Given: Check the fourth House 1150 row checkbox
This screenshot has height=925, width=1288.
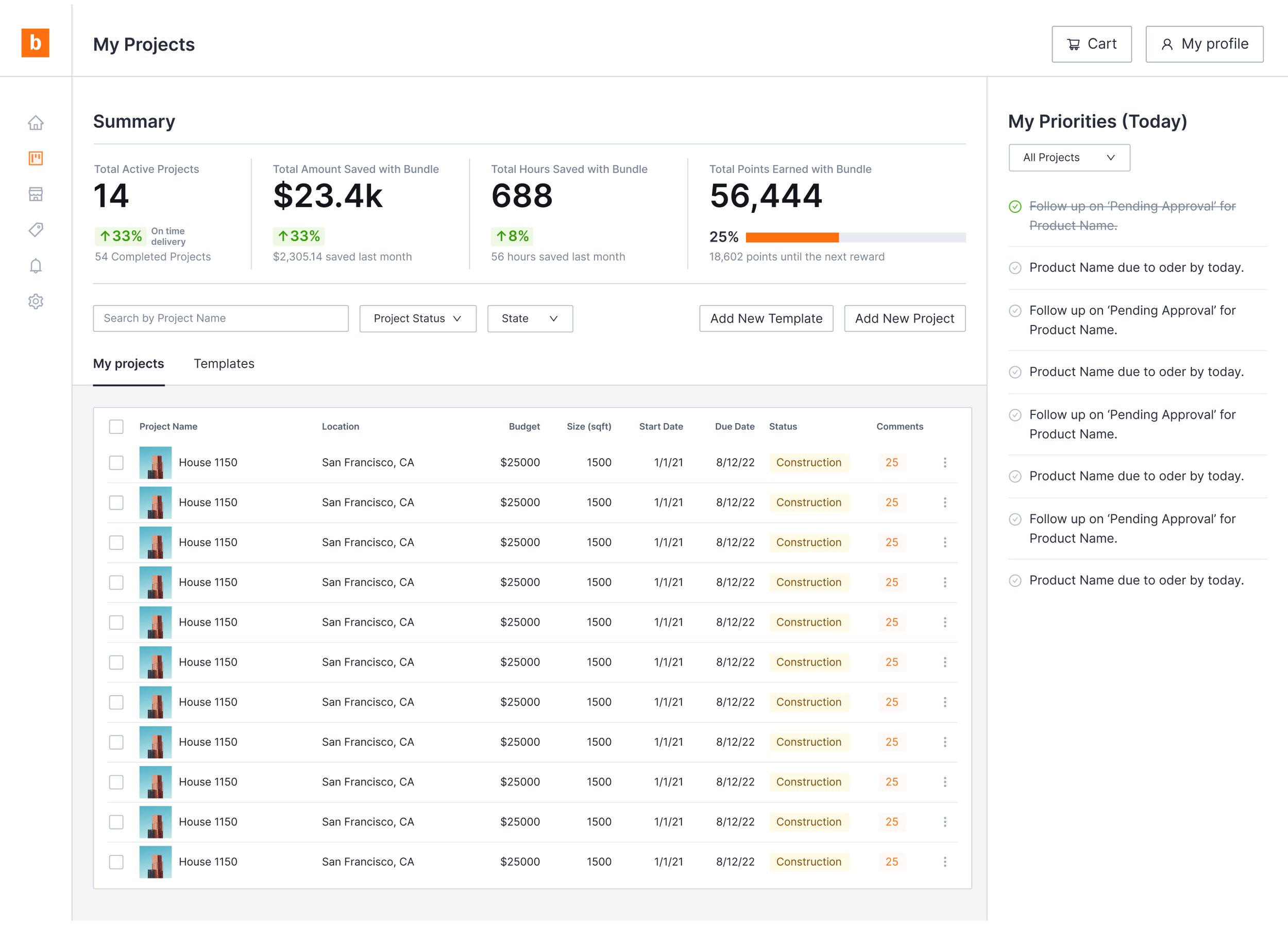Looking at the screenshot, I should pos(116,582).
